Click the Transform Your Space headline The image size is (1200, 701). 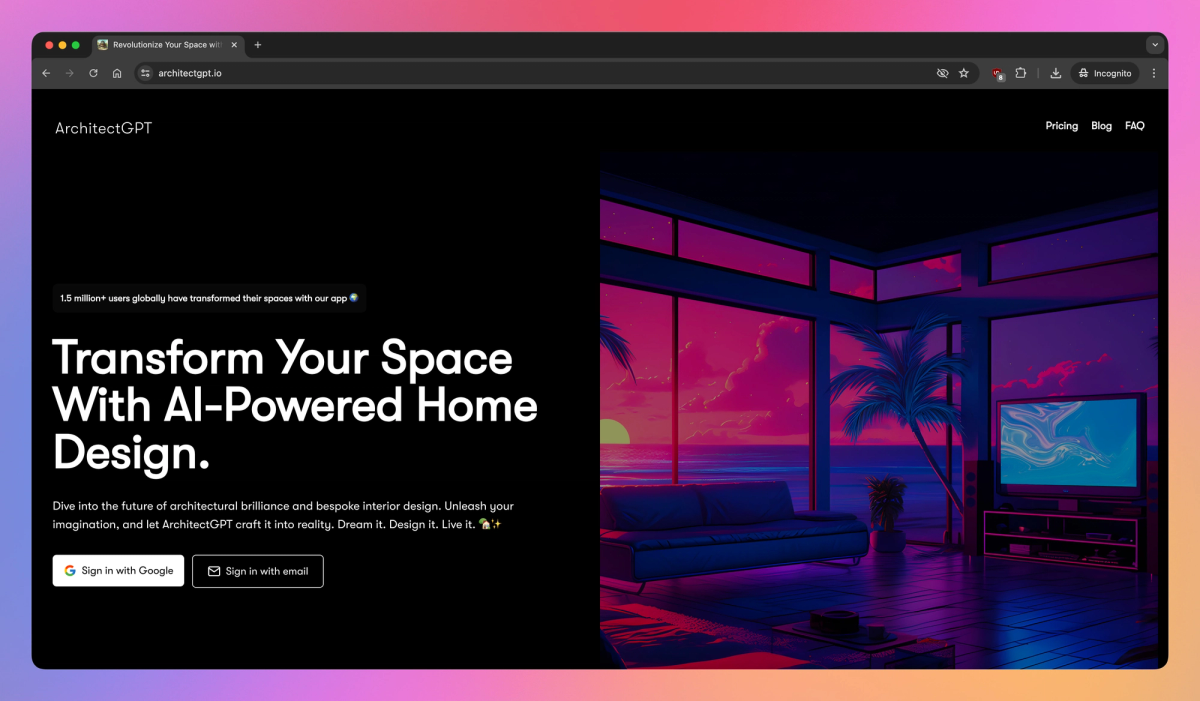click(x=295, y=405)
